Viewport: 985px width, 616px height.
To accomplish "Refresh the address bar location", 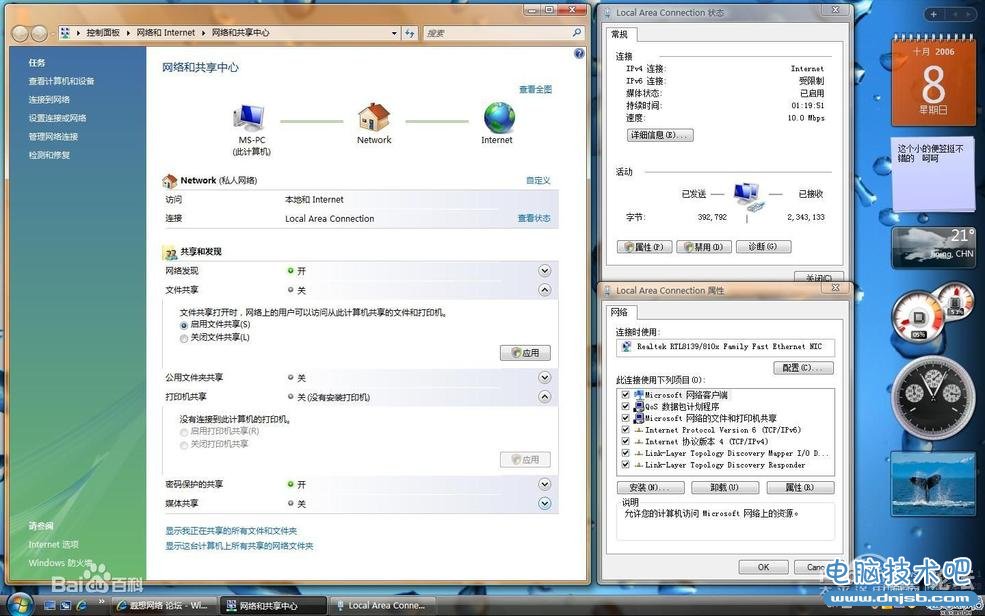I will point(409,33).
